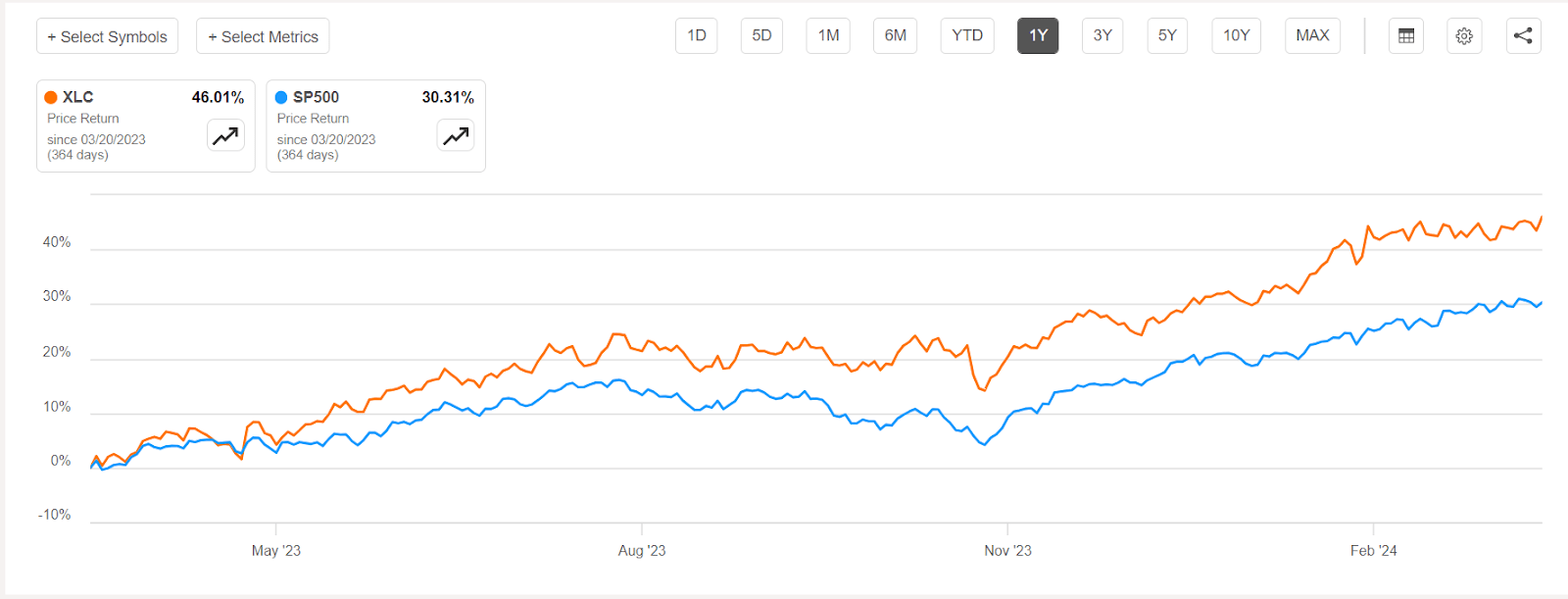This screenshot has height=599, width=1568.
Task: Click XLC trend arrow icon
Action: click(225, 135)
